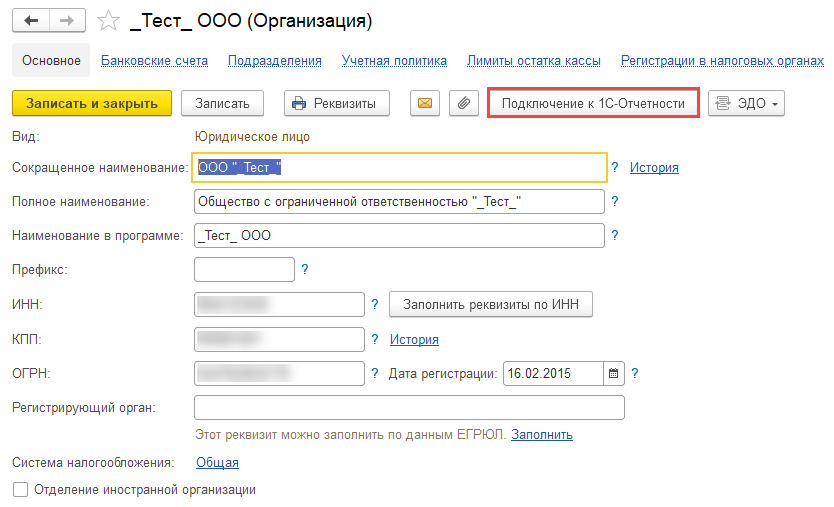This screenshot has height=507, width=834.
Task: Click Подключение к 1С-Отчетности button
Action: point(593,103)
